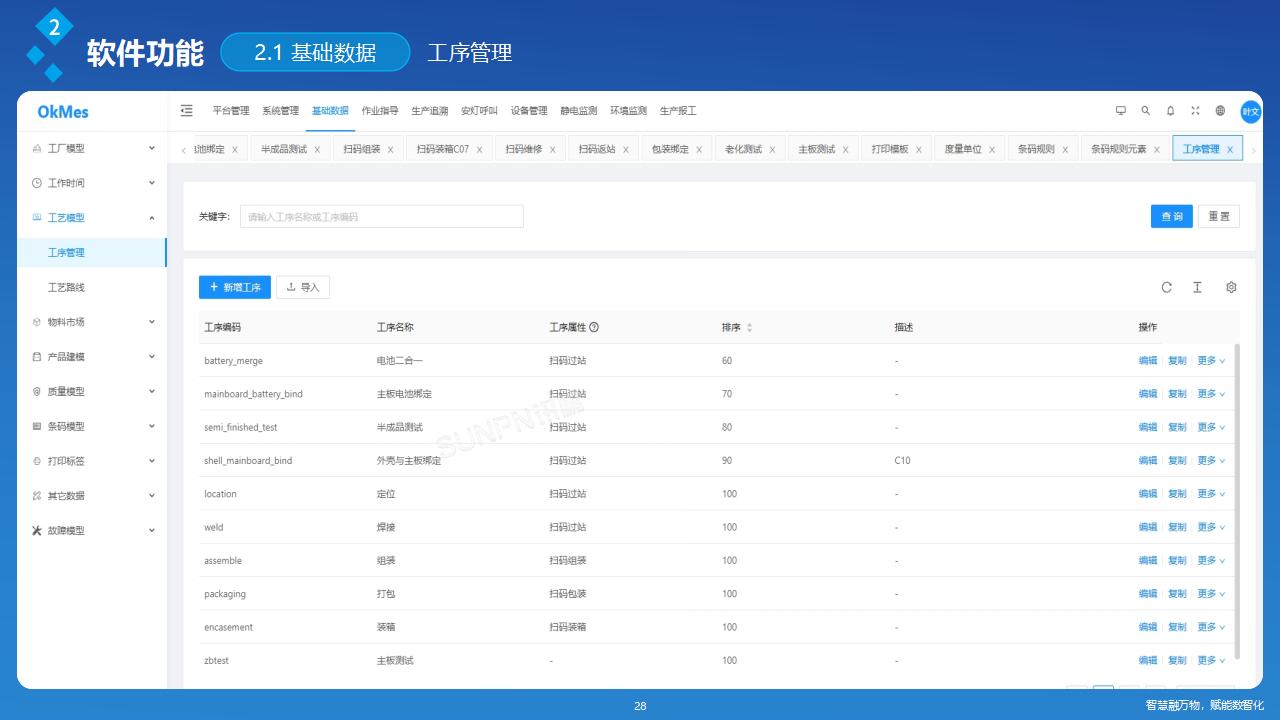This screenshot has width=1280, height=720.
Task: Edit the packaging row
Action: point(1148,594)
